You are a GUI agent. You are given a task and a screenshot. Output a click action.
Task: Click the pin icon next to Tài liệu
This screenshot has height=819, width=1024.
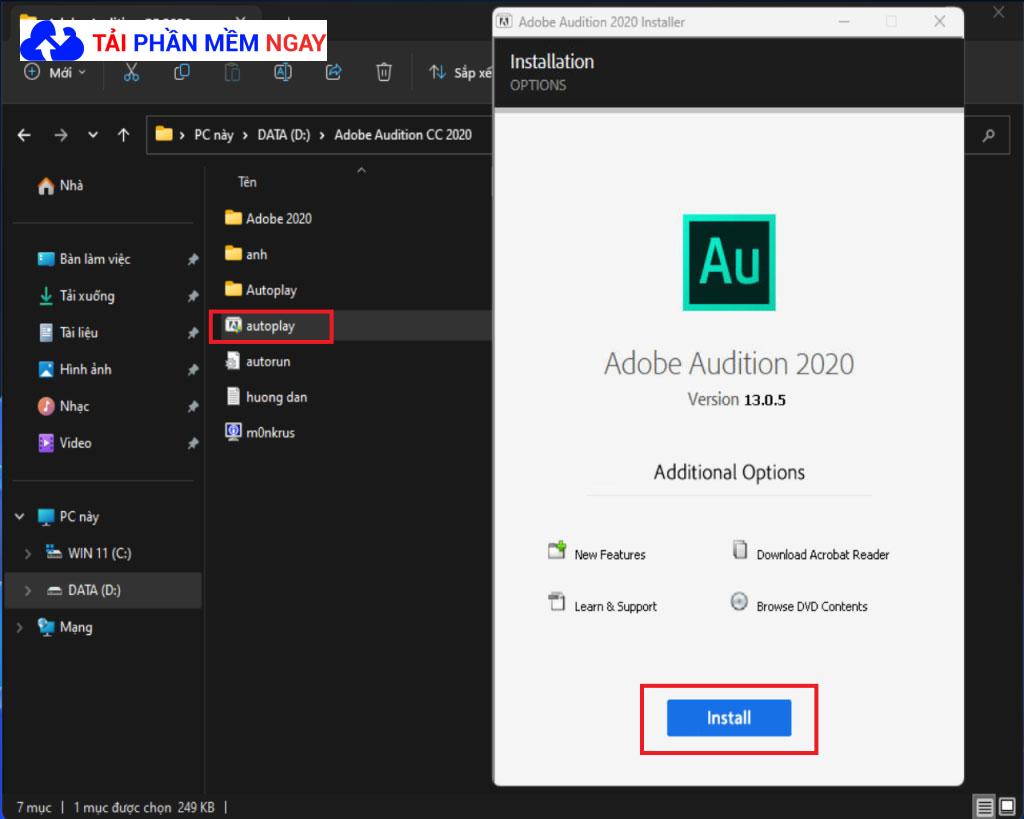(193, 332)
